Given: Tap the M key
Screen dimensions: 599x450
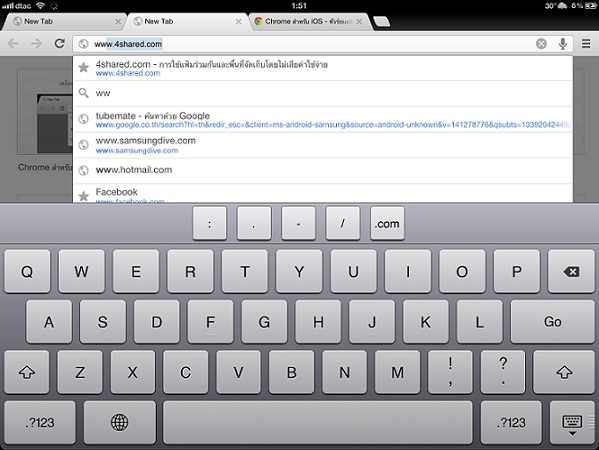Looking at the screenshot, I should [x=397, y=372].
